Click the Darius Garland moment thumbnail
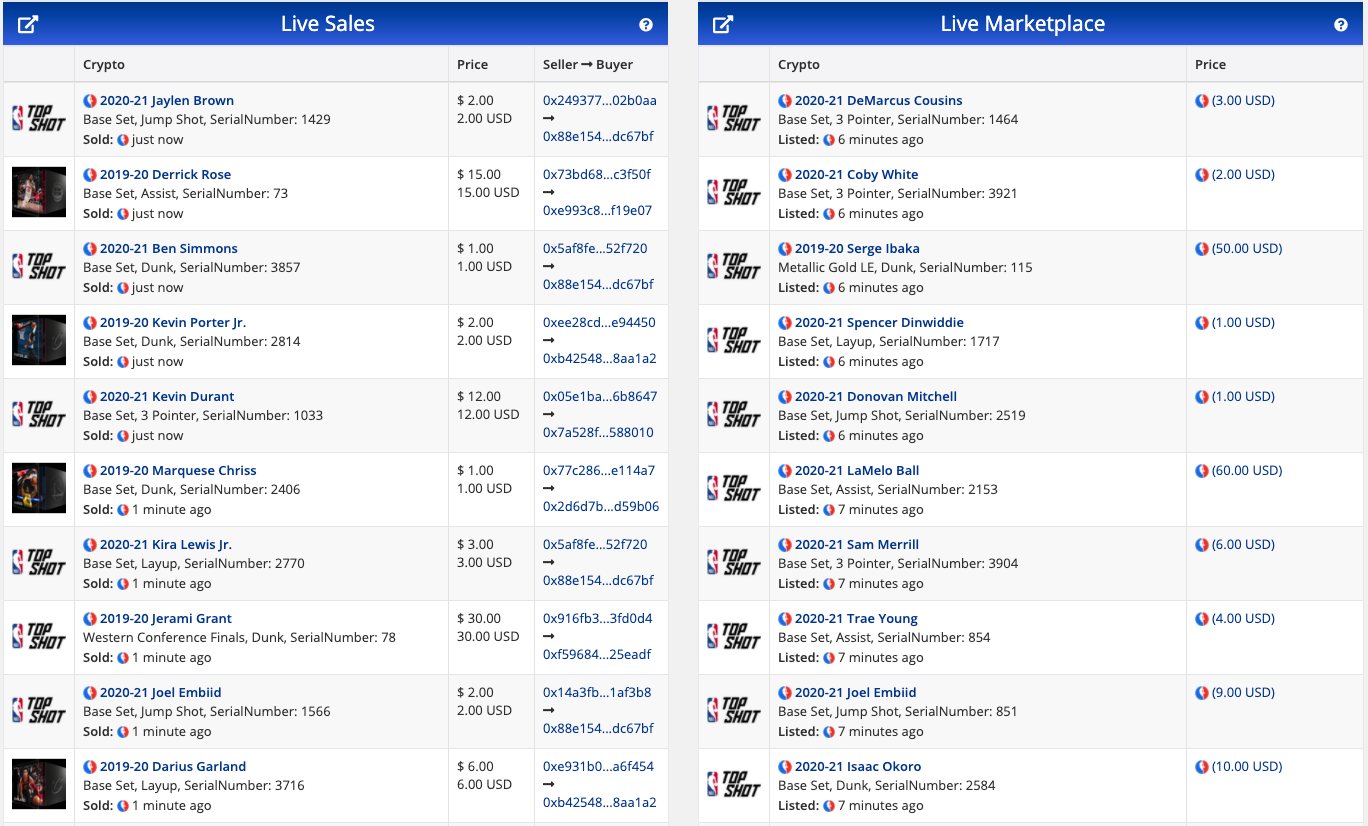The width and height of the screenshot is (1368, 826). [x=39, y=784]
